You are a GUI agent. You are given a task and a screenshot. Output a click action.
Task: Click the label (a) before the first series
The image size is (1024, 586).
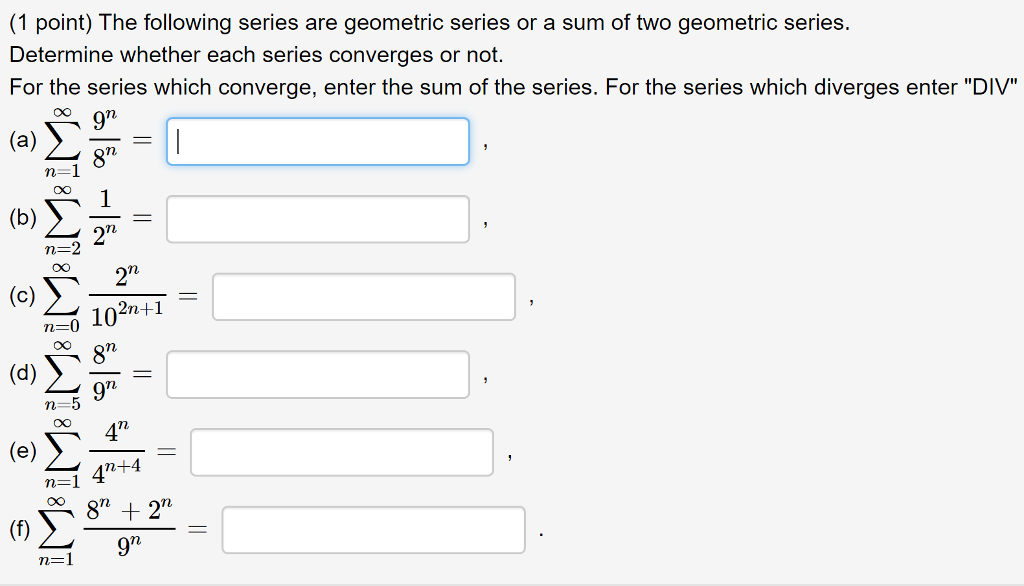click(x=22, y=140)
